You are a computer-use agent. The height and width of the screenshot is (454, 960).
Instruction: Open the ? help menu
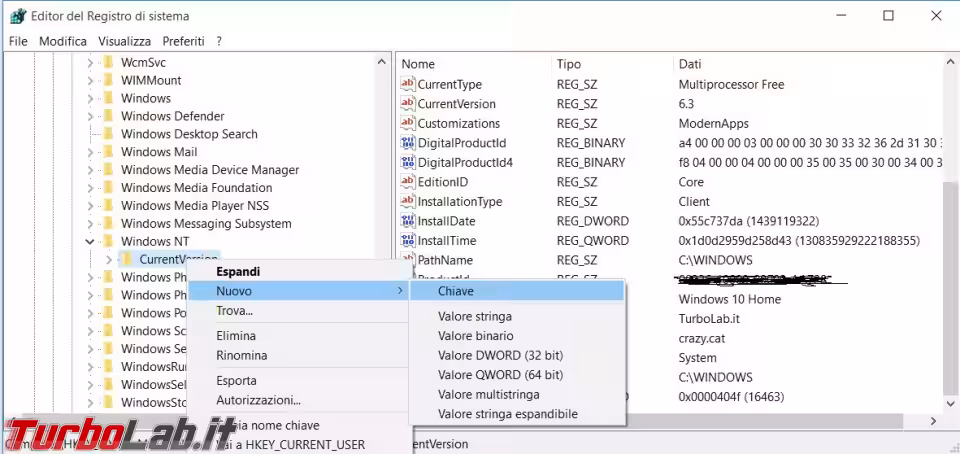pyautogui.click(x=219, y=42)
